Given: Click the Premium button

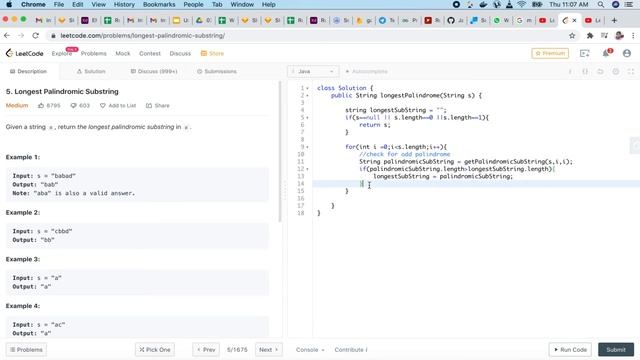Looking at the screenshot, I should tap(550, 53).
